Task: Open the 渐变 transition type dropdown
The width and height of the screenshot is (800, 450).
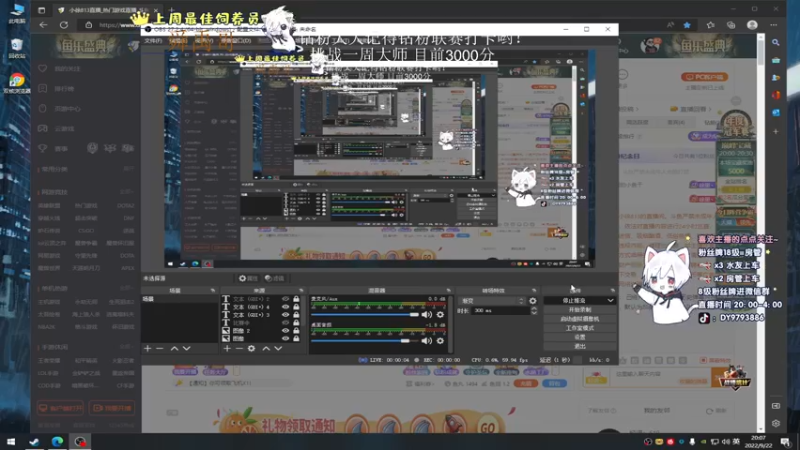Action: [492, 301]
